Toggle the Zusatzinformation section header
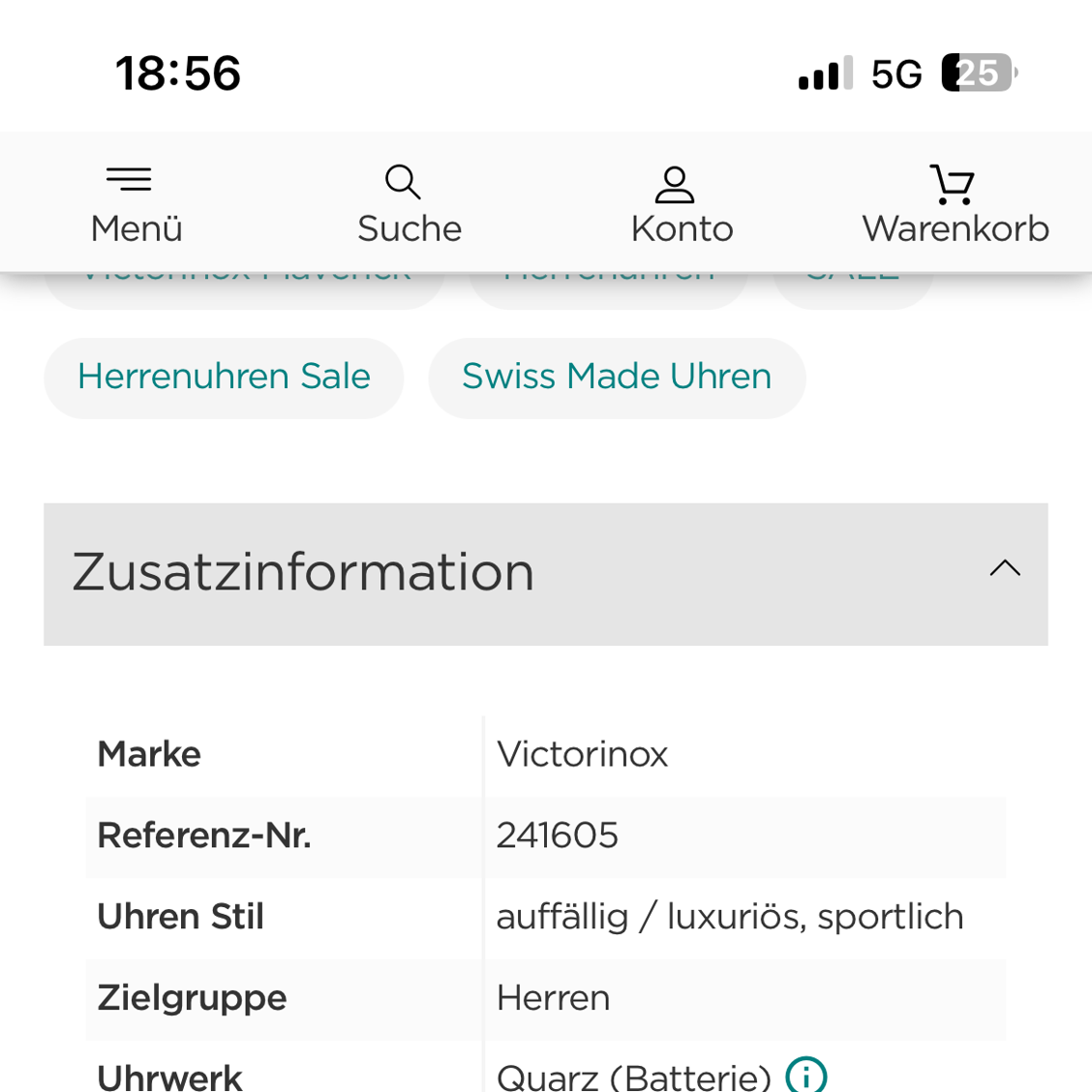The image size is (1092, 1092). (545, 574)
